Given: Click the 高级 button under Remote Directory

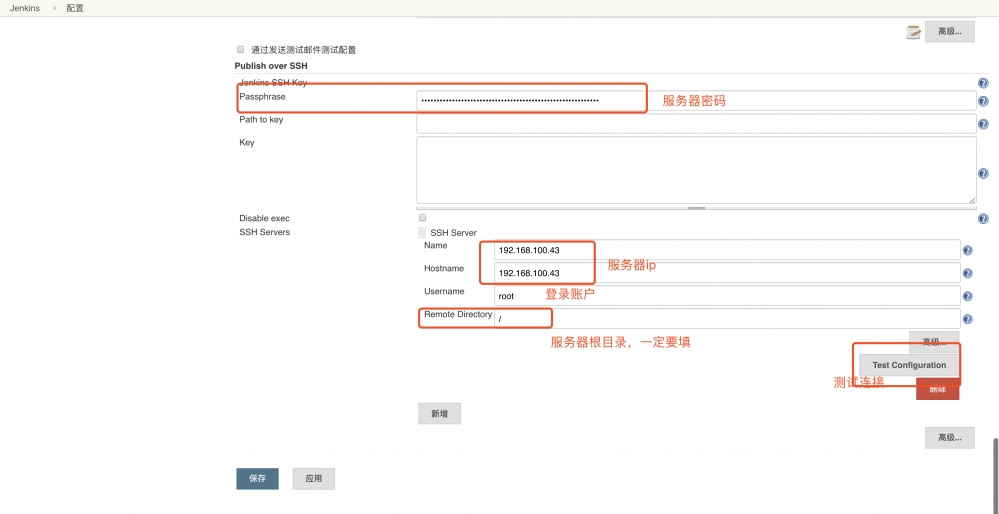Looking at the screenshot, I should (934, 342).
